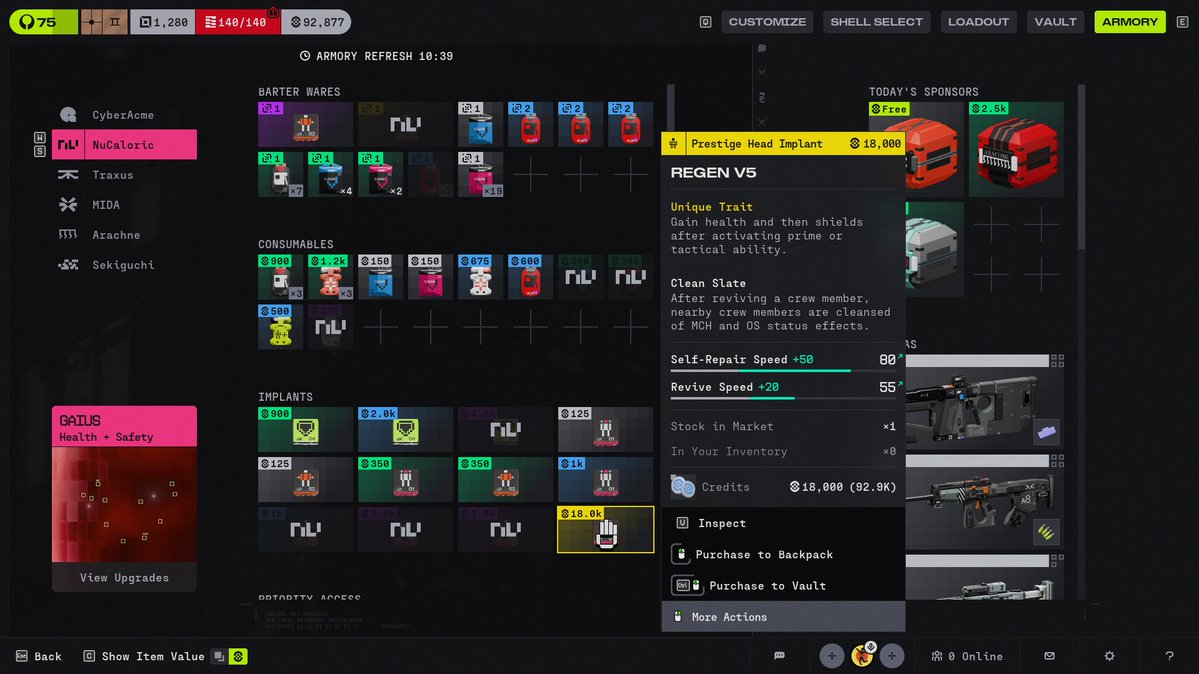Screen dimensions: 1199x674
Task: Open the chat bubble icon in bottom bar
Action: (x=779, y=656)
